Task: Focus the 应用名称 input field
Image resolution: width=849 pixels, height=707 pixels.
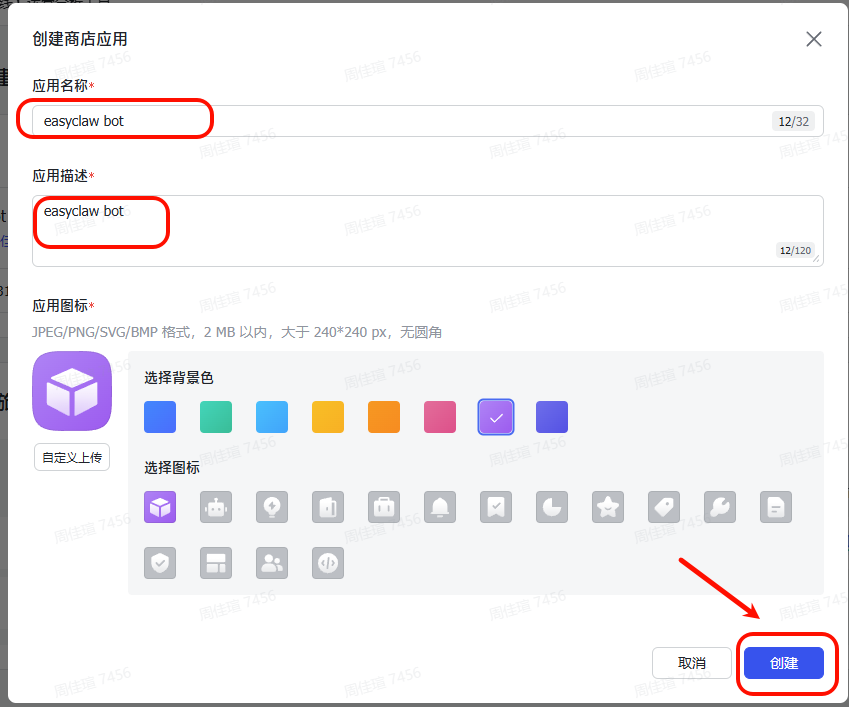Action: [428, 121]
